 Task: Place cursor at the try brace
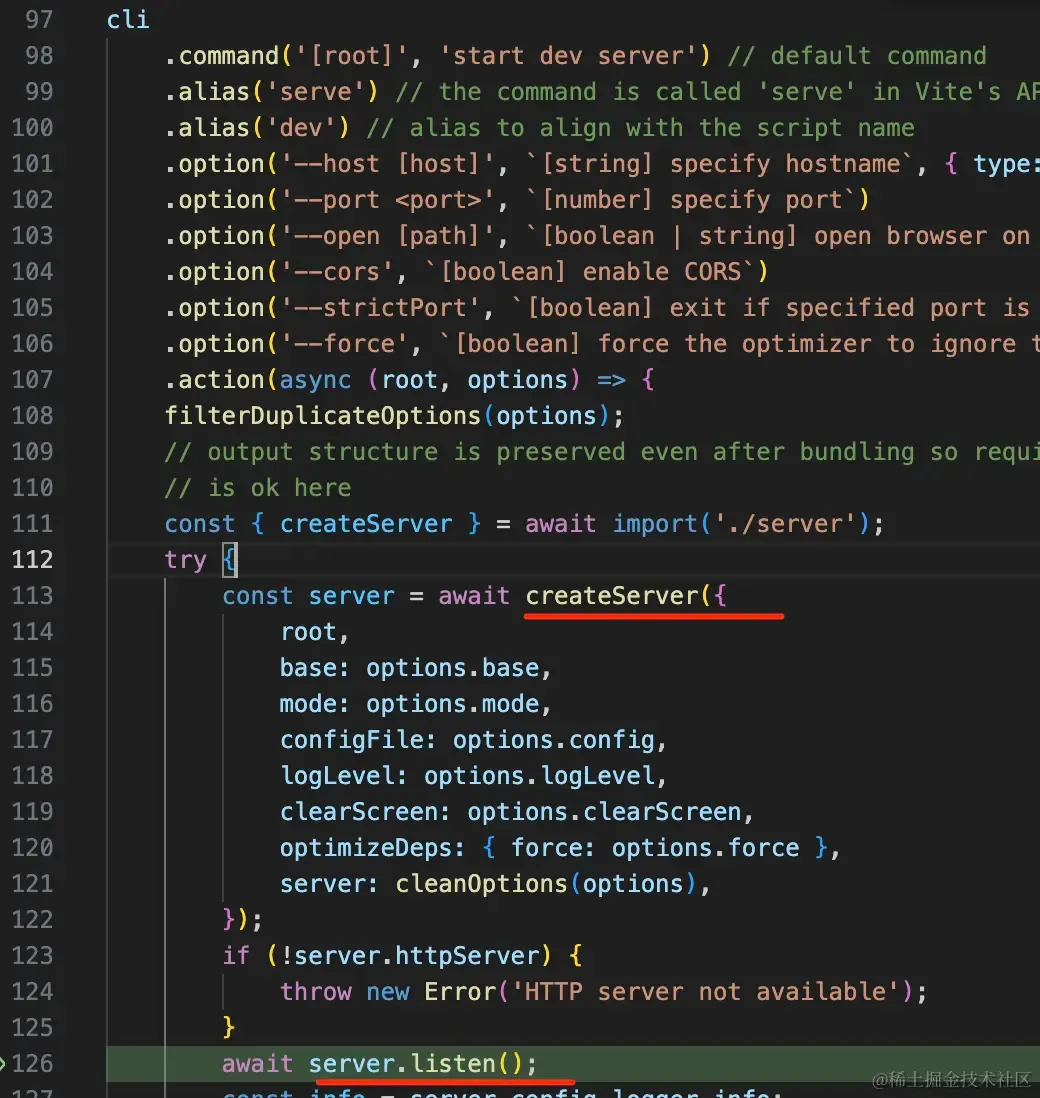[x=230, y=560]
